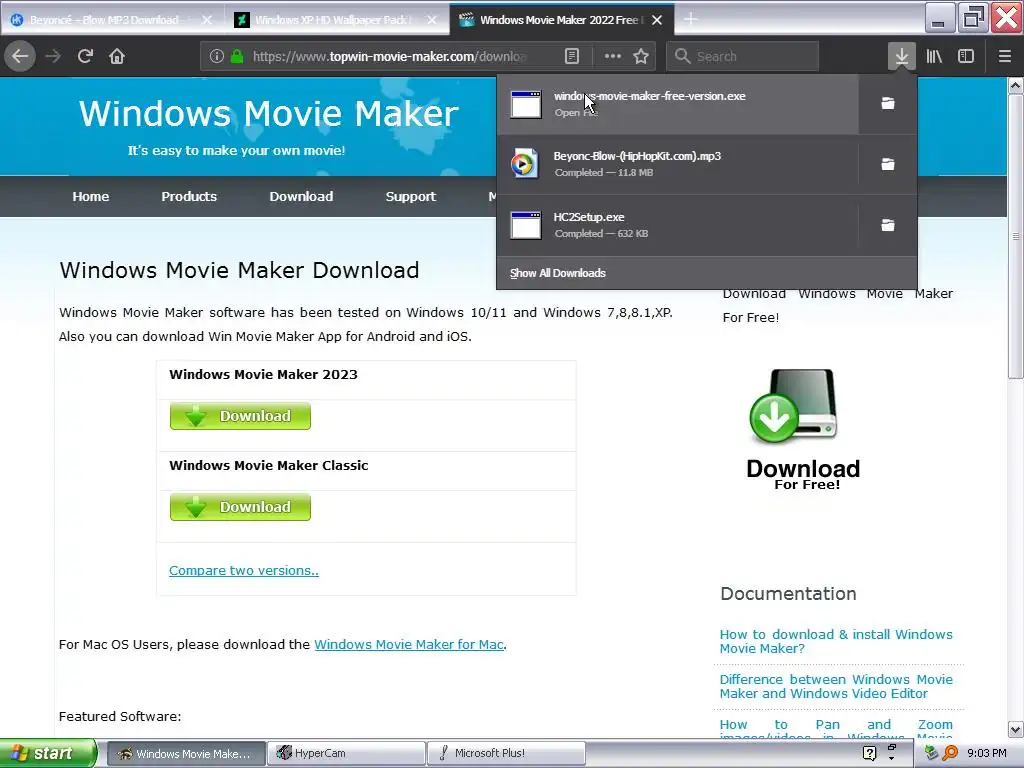Viewport: 1024px width, 768px height.
Task: Click the page scrollbar down arrow
Action: coord(1016,729)
